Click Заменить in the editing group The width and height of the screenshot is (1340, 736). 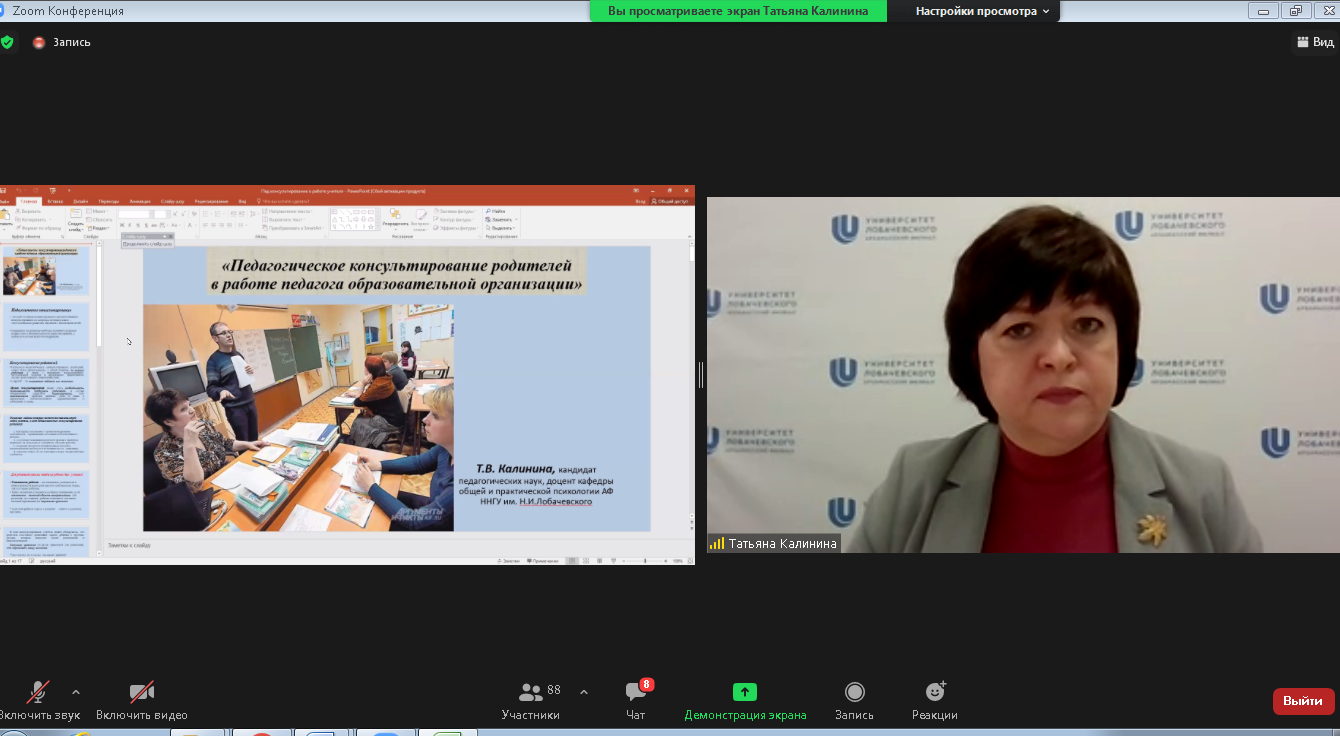coord(500,219)
